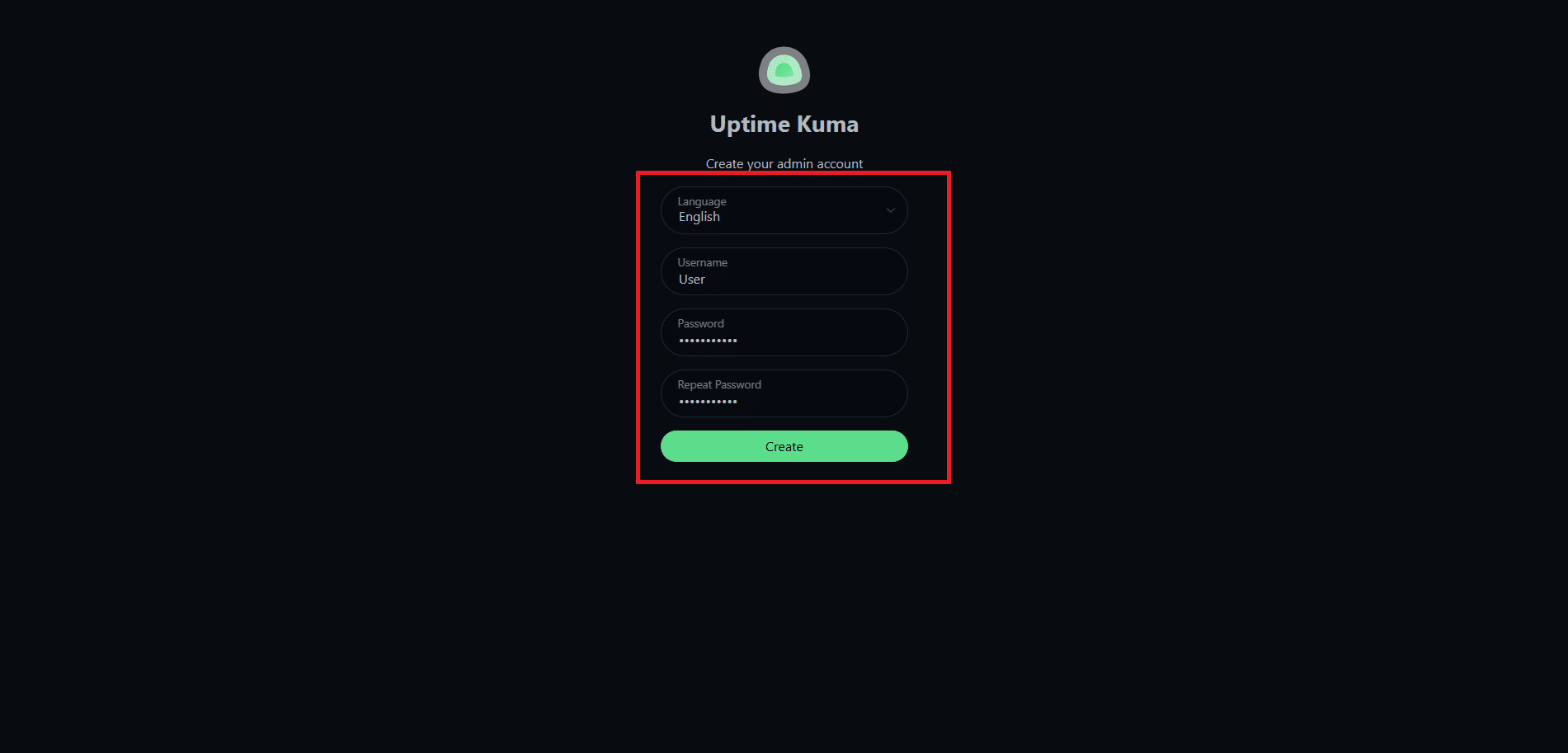This screenshot has height=753, width=1568.
Task: Click the green center of the logo
Action: (784, 72)
